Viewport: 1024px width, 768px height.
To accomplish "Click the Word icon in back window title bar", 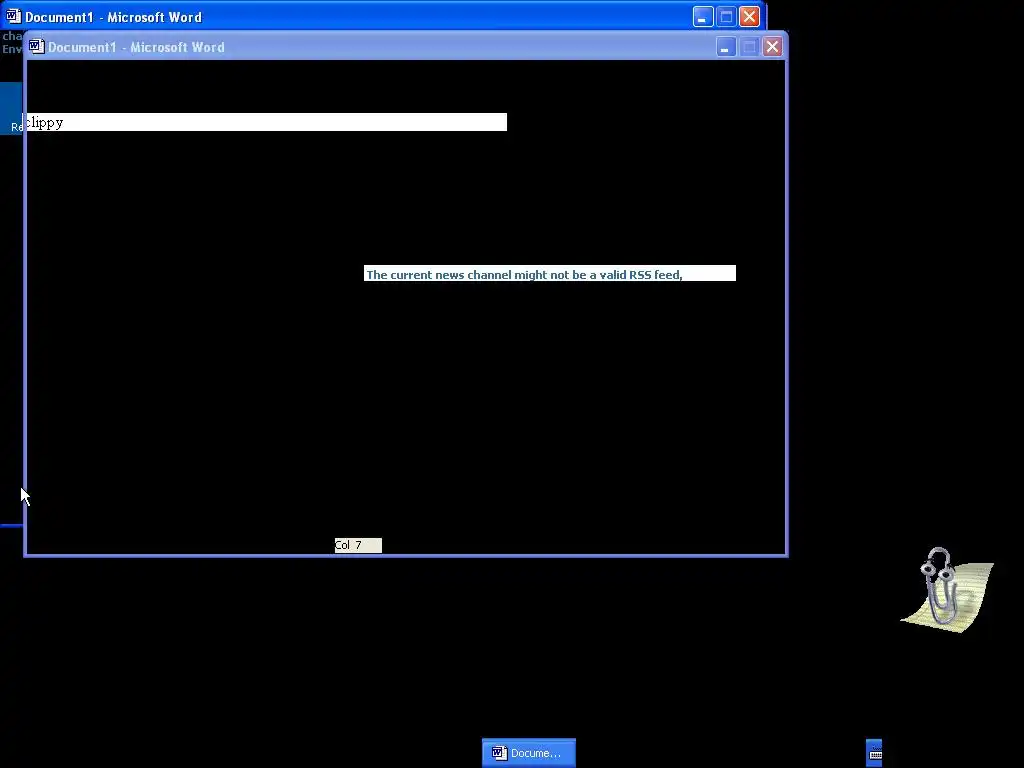I will 14,16.
